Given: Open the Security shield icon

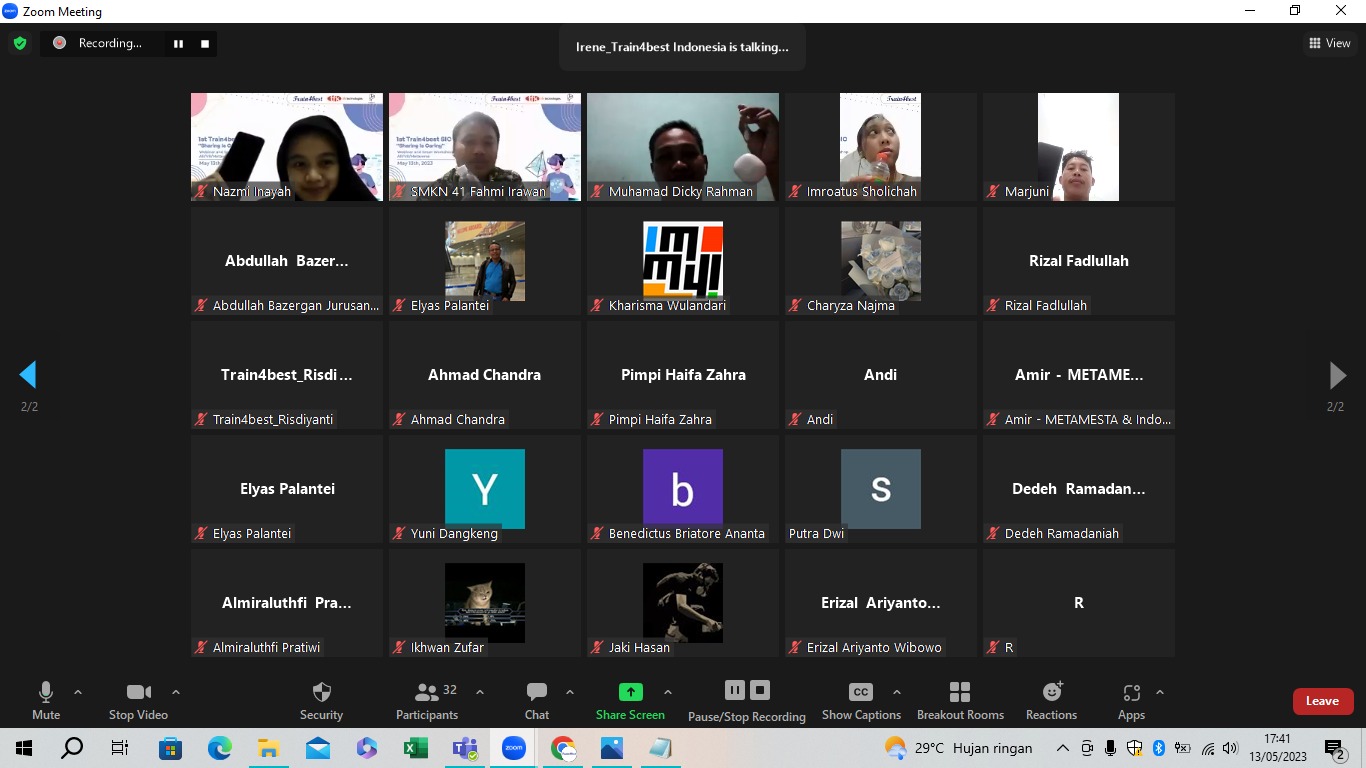Looking at the screenshot, I should pos(321,693).
